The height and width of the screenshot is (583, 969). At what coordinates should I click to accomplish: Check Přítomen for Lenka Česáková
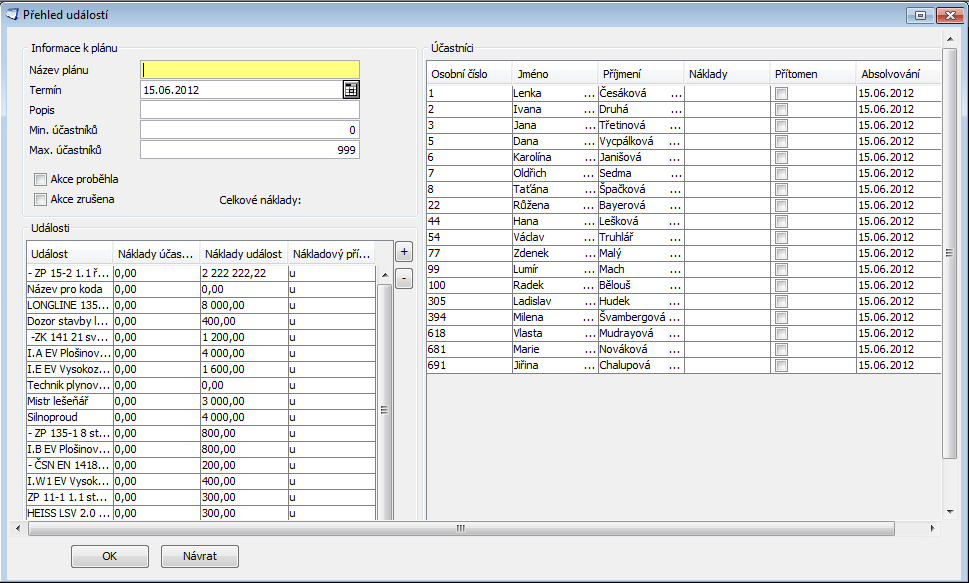pos(782,93)
